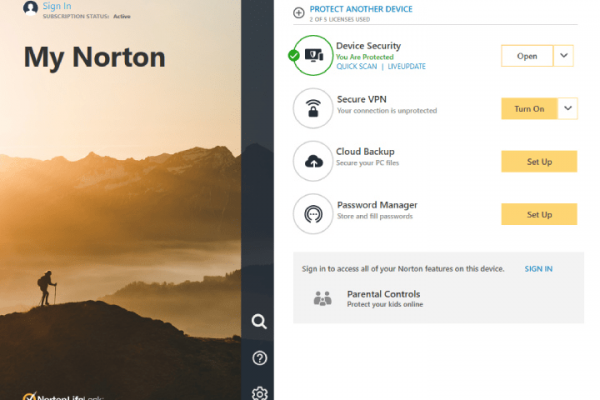The height and width of the screenshot is (400, 600).
Task: Click the Password Manager title text
Action: click(x=377, y=205)
